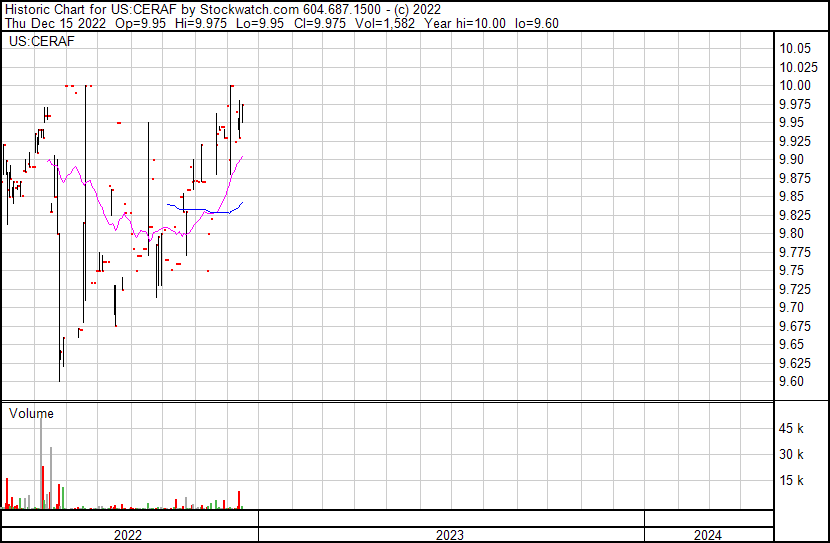The width and height of the screenshot is (830, 543).
Task: Click the US:CERAF ticker label in chart
Action: 38,43
